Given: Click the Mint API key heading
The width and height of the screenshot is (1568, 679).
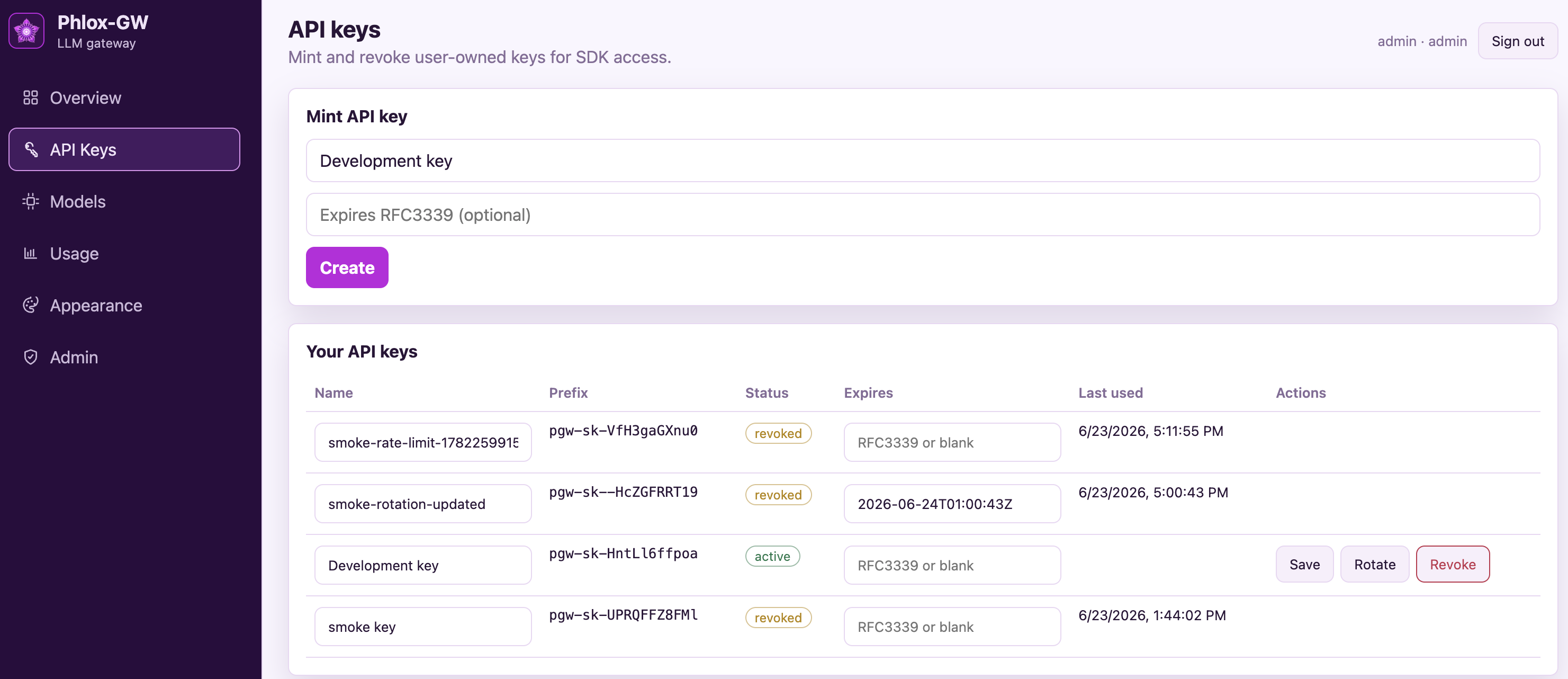Looking at the screenshot, I should point(357,117).
